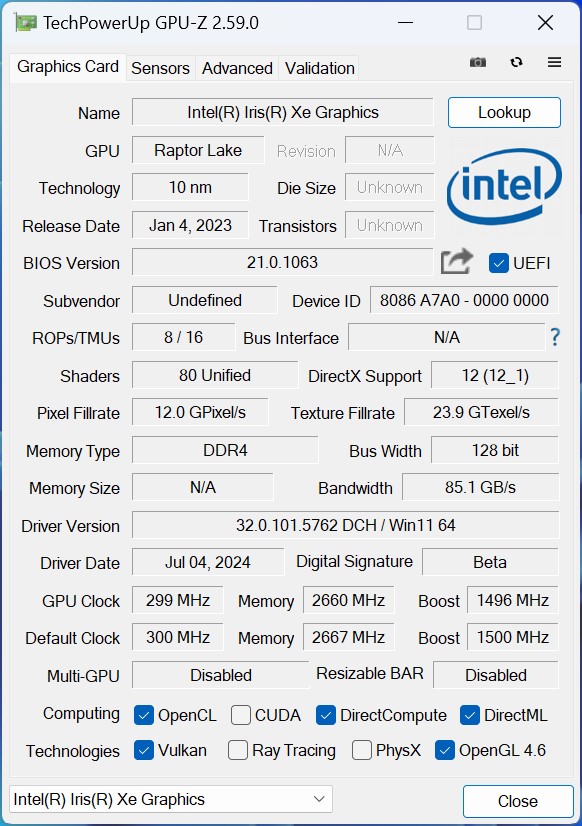Click the Bus Interface question mark
The width and height of the screenshot is (582, 826).
[555, 337]
